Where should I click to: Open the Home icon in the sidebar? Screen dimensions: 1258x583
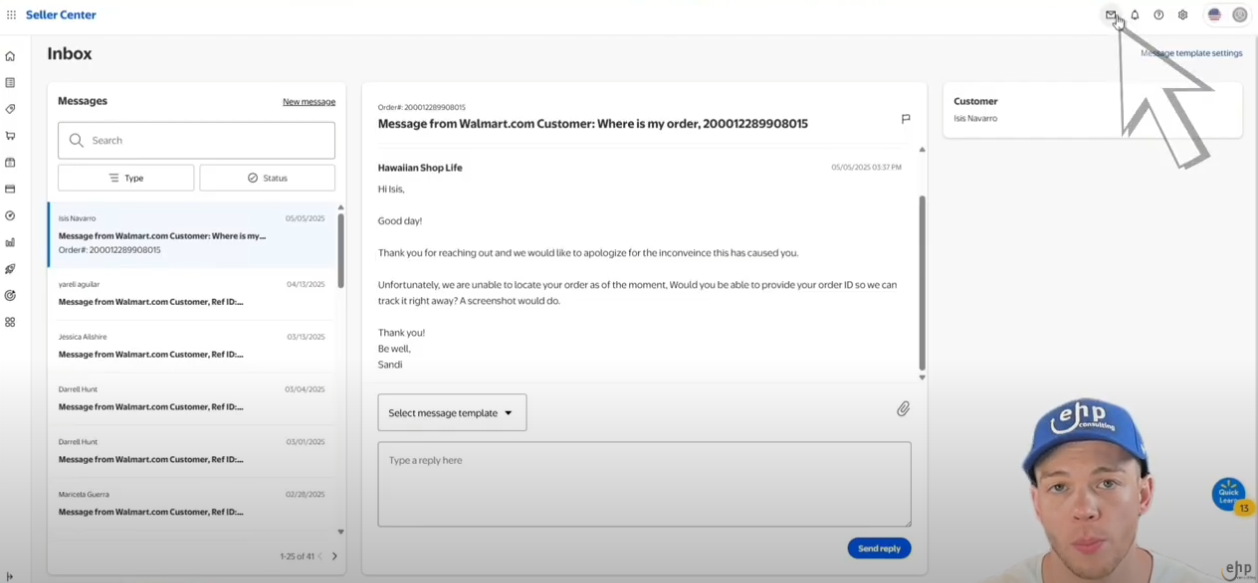(10, 56)
